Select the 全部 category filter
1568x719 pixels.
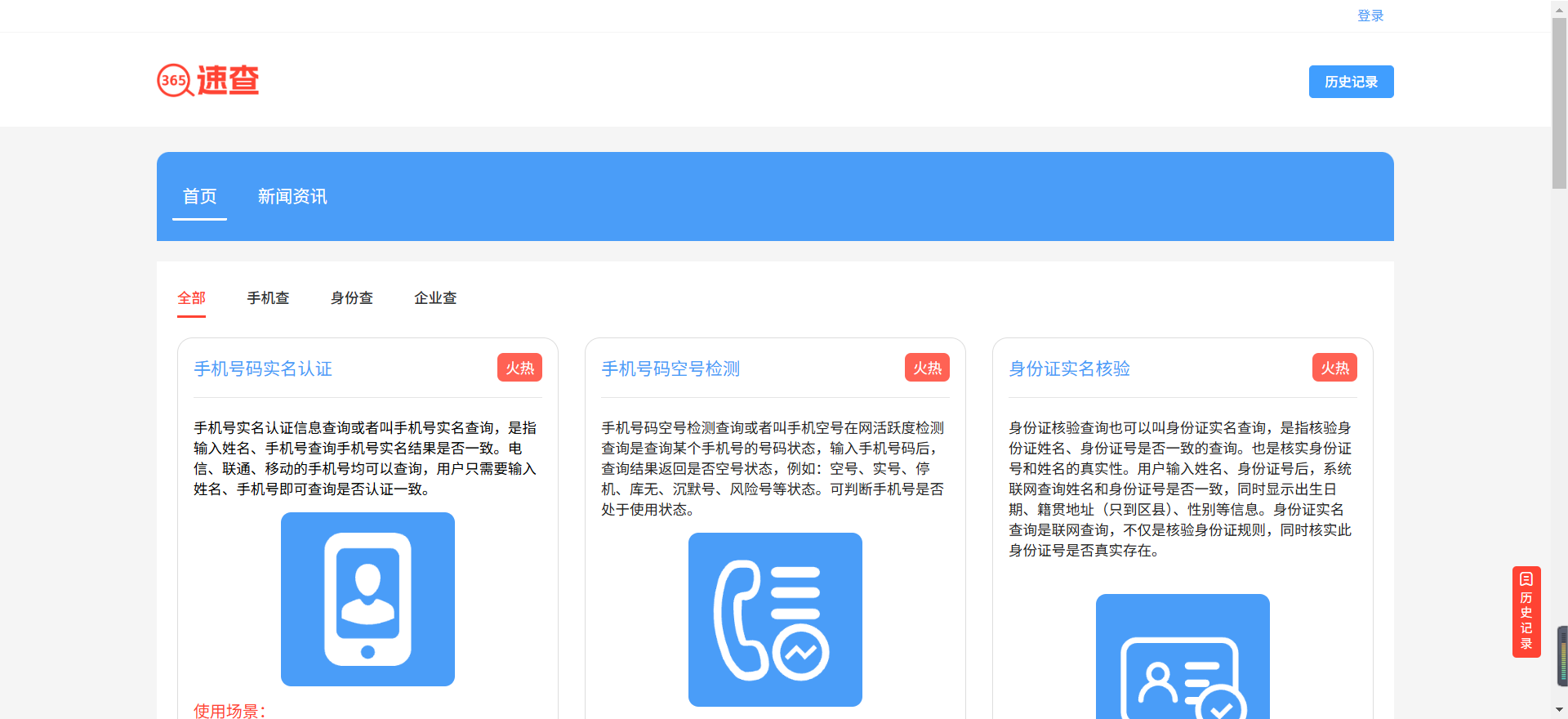pos(192,298)
